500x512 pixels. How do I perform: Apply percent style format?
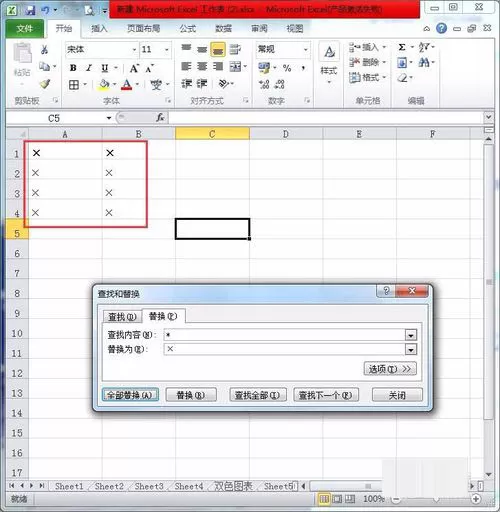coord(287,68)
